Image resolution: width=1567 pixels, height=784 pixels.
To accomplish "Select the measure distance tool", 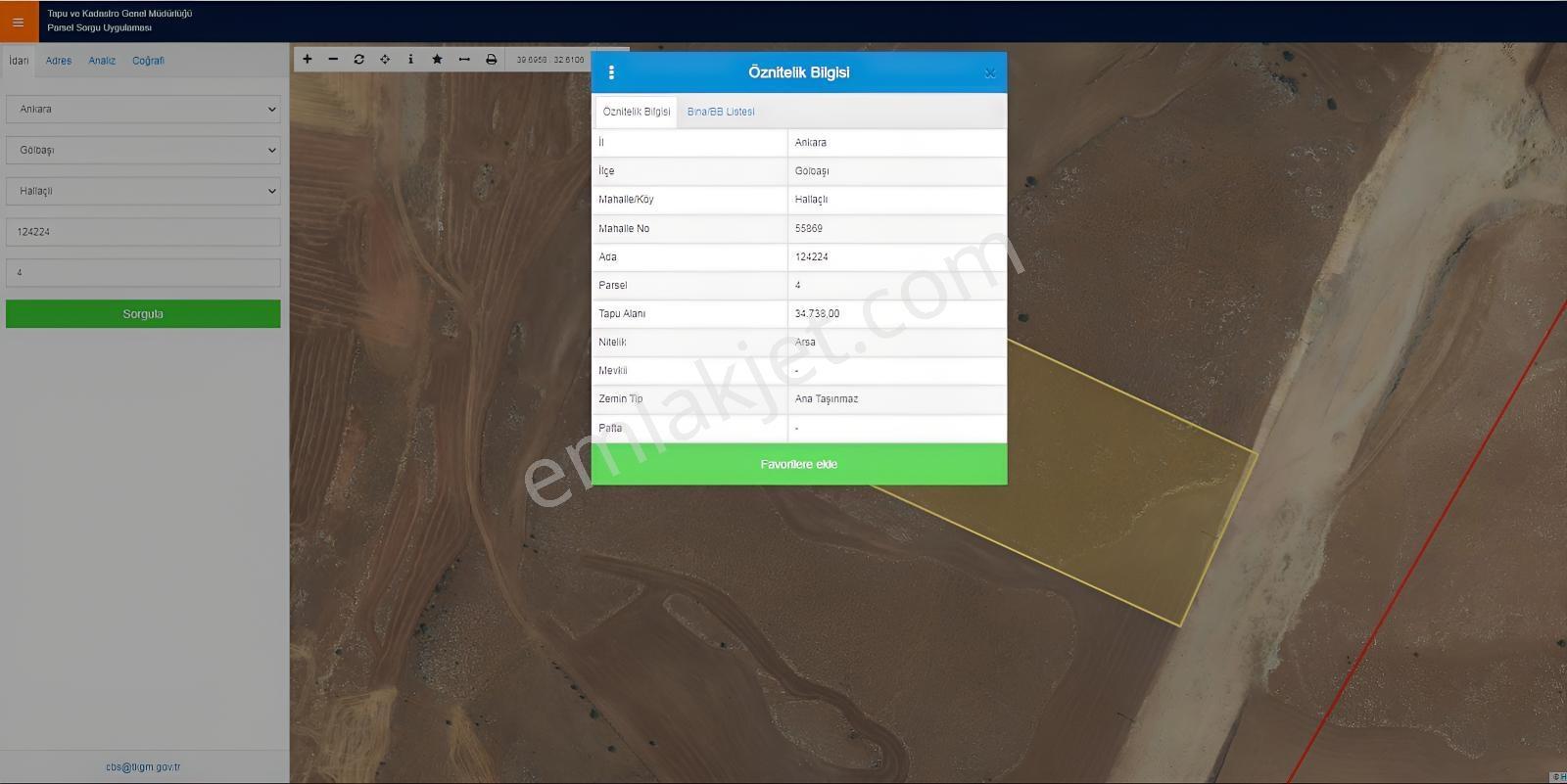I will 464,60.
